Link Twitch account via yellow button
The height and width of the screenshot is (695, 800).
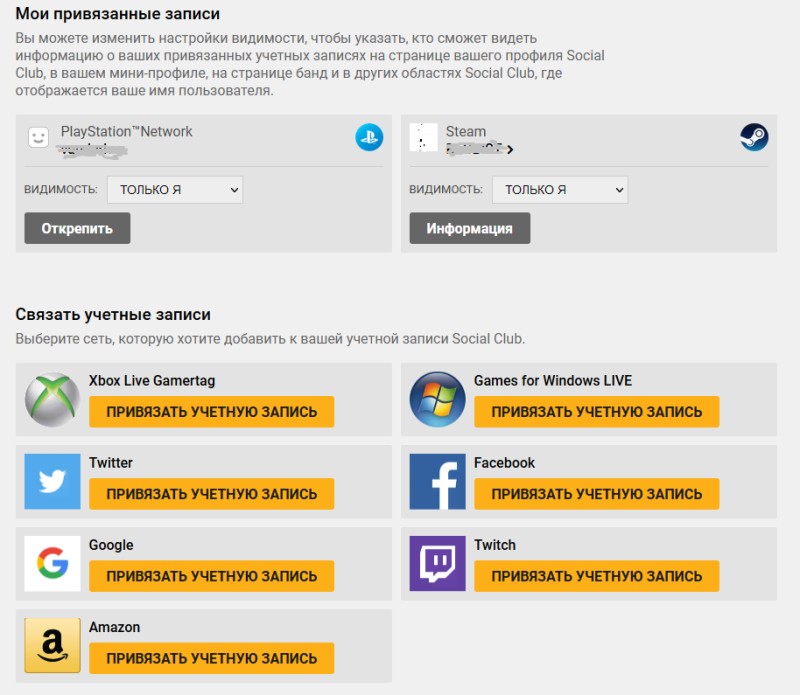pos(596,576)
